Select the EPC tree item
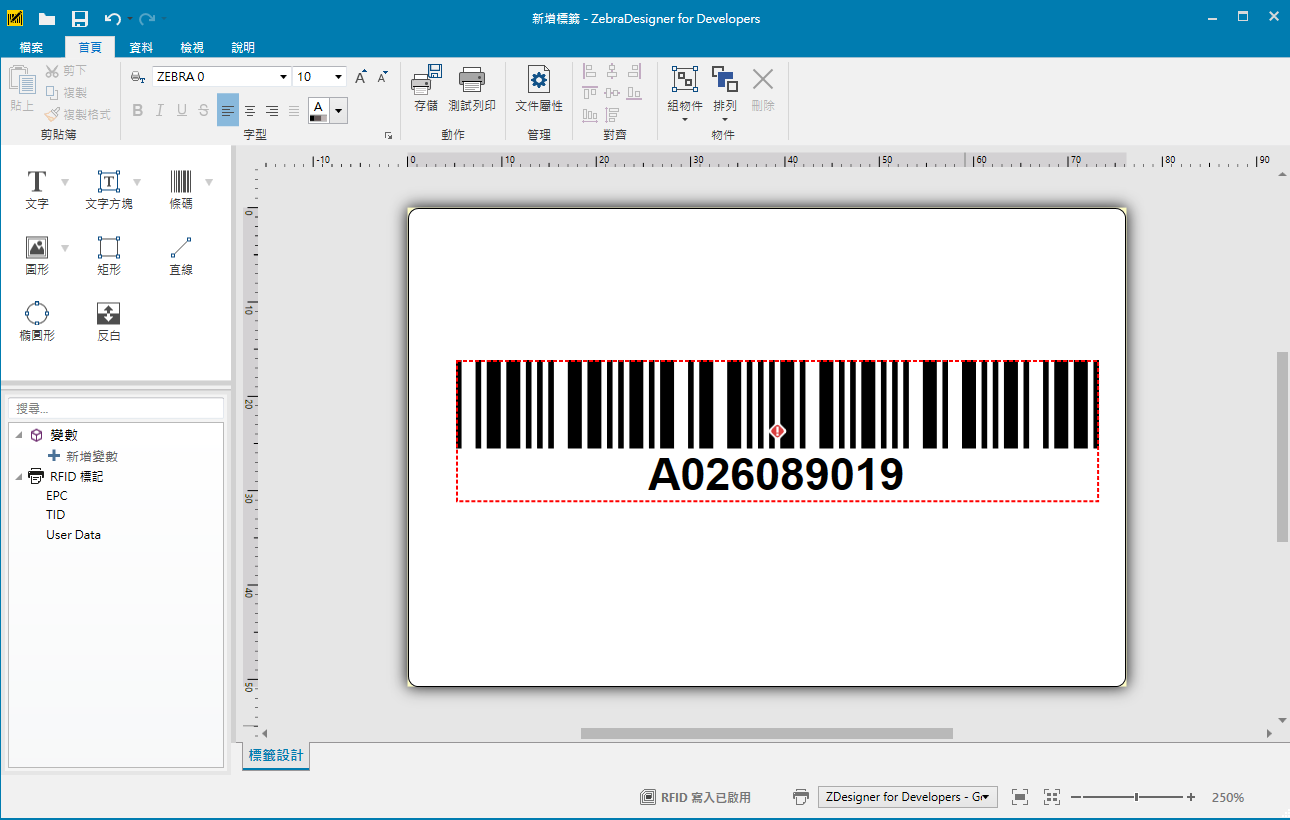 pyautogui.click(x=57, y=495)
